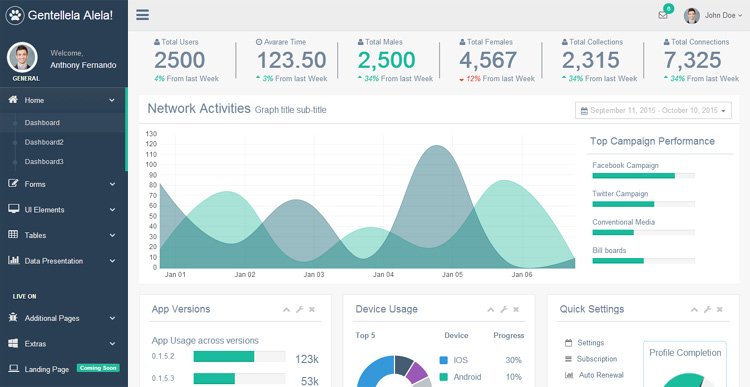Select the Dashboard submenu item

(x=42, y=122)
